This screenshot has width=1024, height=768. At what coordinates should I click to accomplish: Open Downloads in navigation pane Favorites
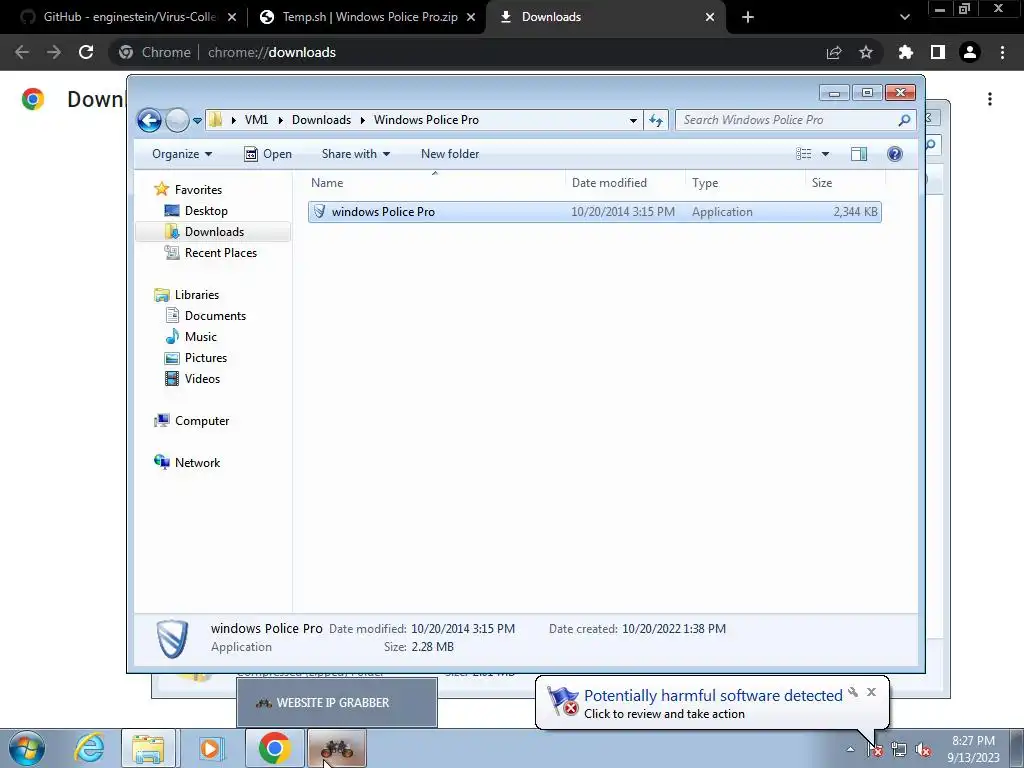pos(214,232)
